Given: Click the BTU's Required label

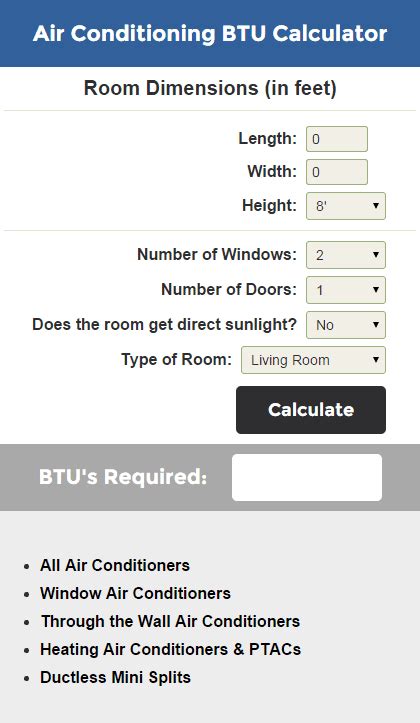Looking at the screenshot, I should pyautogui.click(x=123, y=477).
